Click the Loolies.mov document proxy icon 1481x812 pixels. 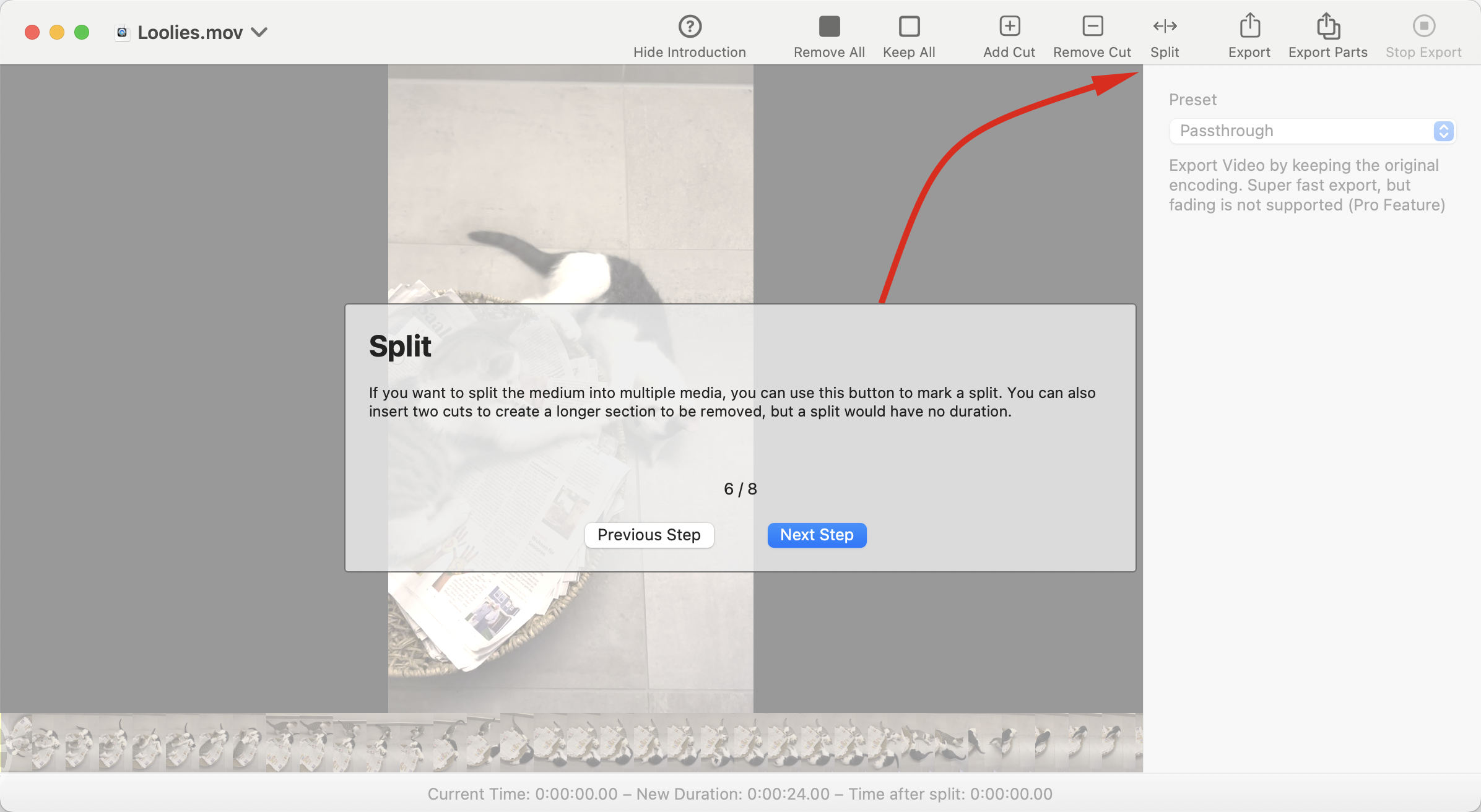tap(123, 32)
